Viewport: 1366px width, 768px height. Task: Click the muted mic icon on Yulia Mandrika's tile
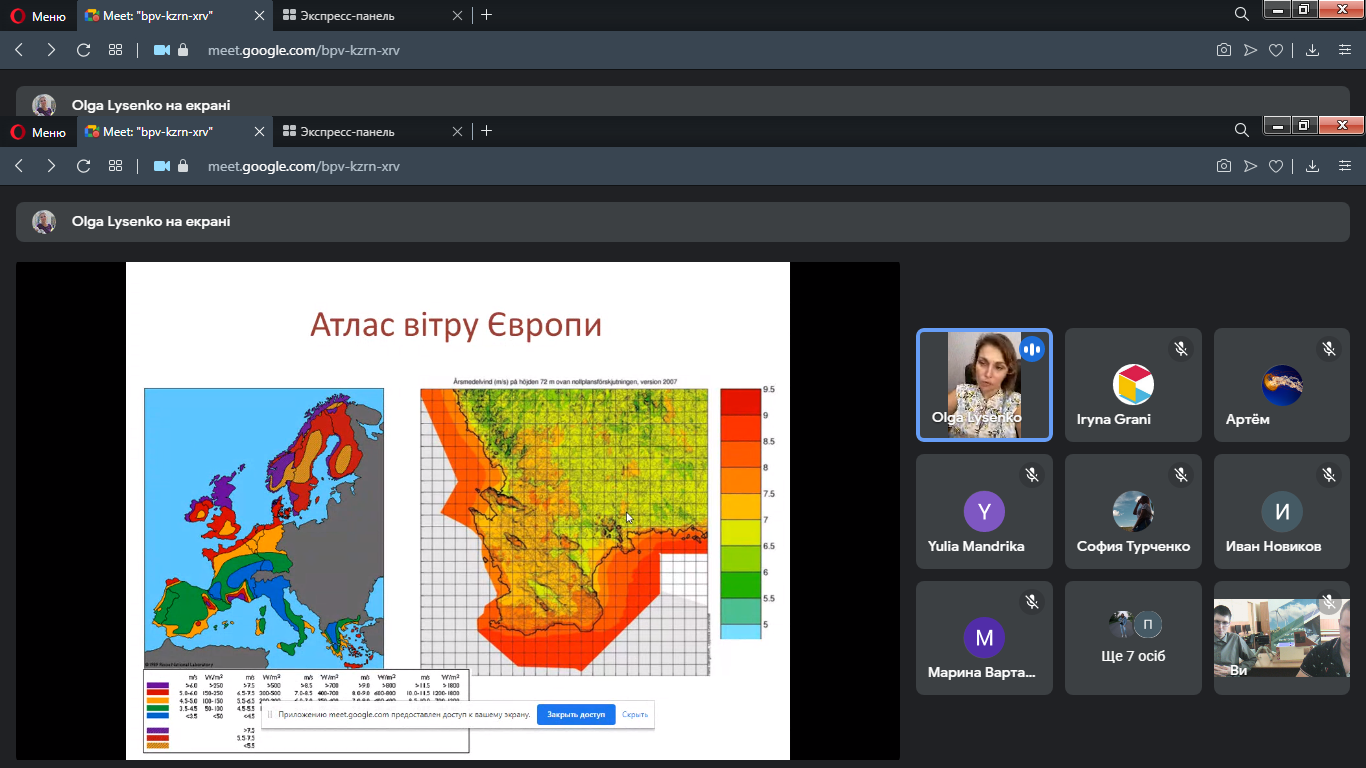pyautogui.click(x=1031, y=476)
